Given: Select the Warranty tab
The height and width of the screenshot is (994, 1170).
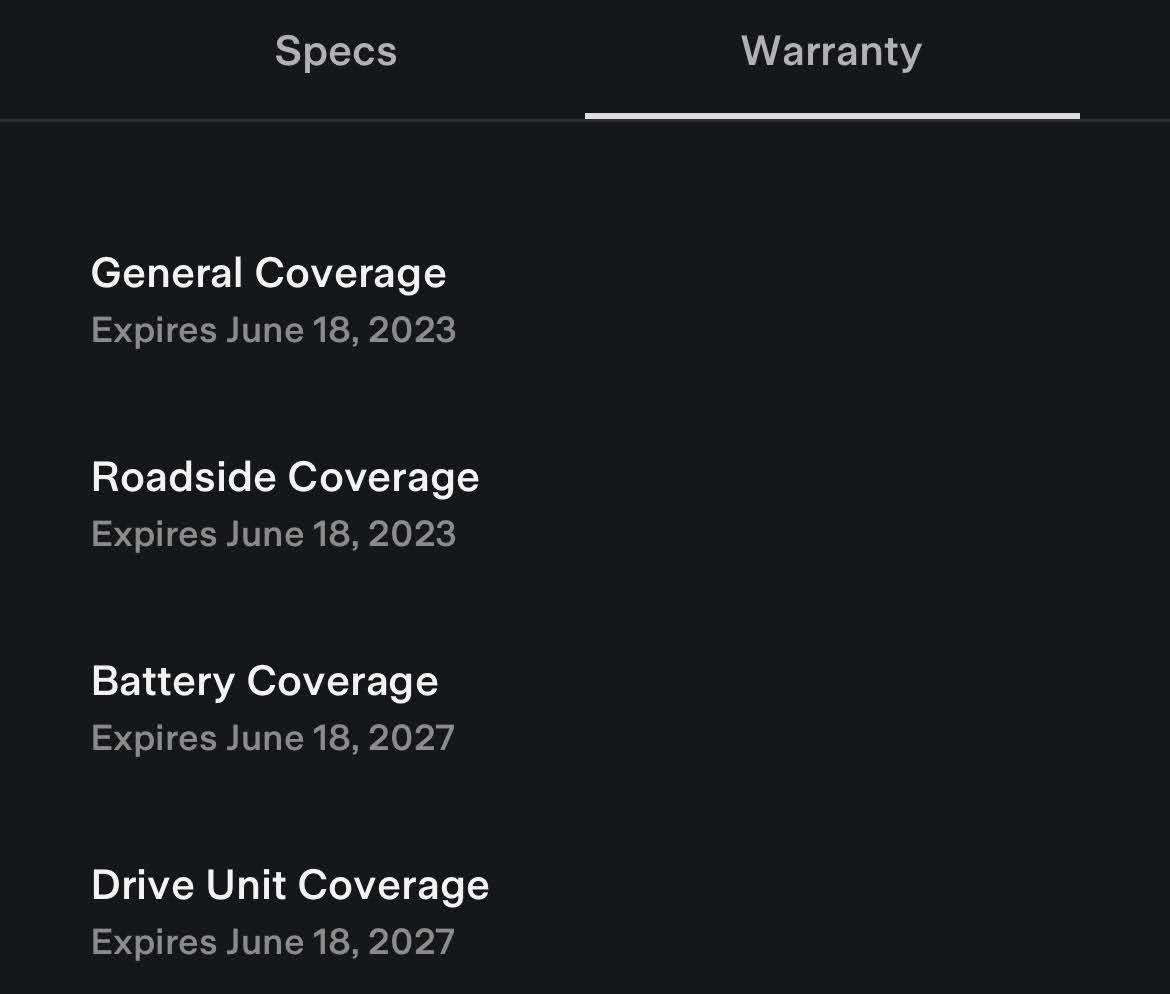Looking at the screenshot, I should [x=831, y=52].
